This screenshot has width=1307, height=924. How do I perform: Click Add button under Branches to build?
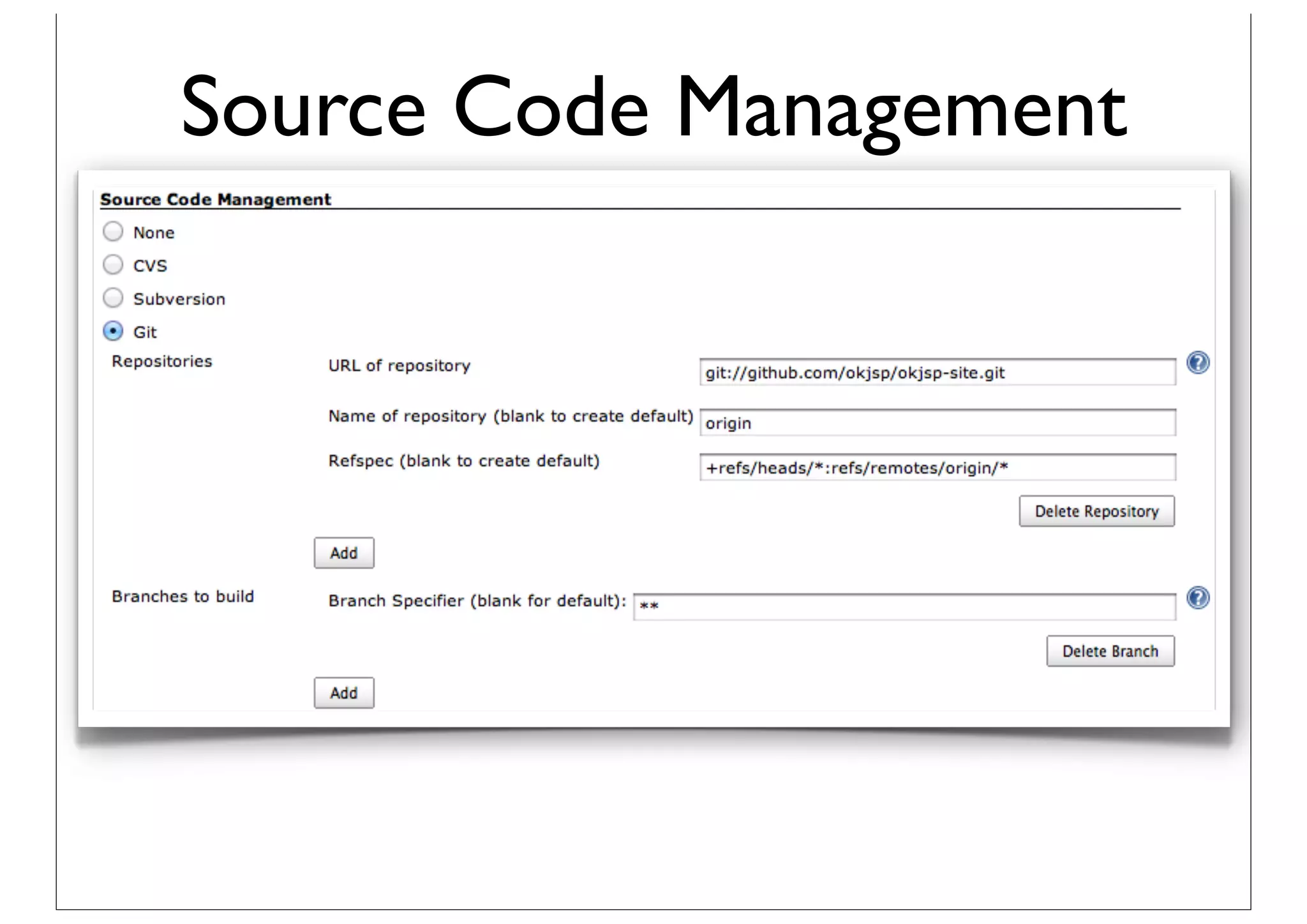pyautogui.click(x=344, y=693)
